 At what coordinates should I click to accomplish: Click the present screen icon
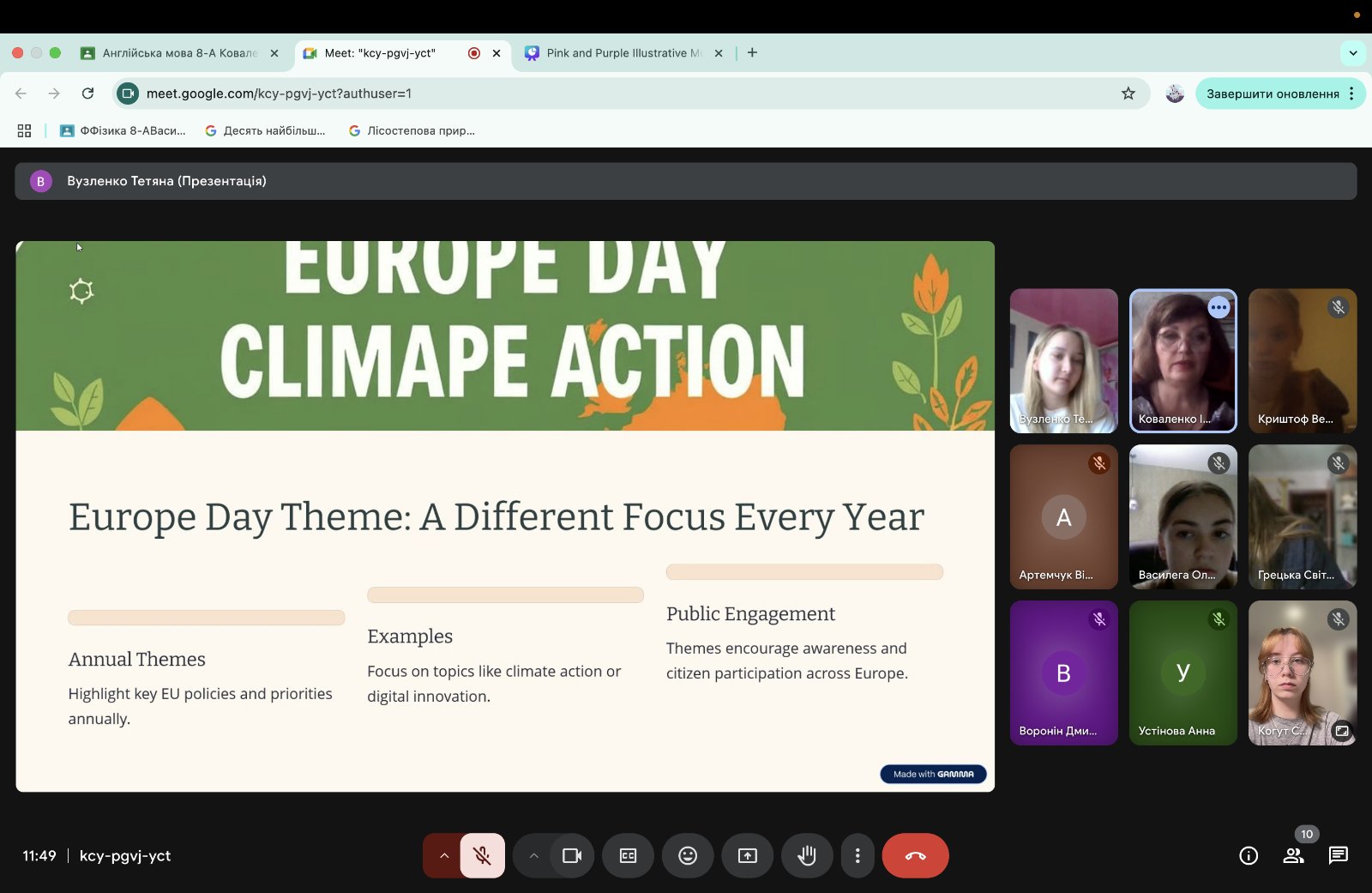(748, 855)
